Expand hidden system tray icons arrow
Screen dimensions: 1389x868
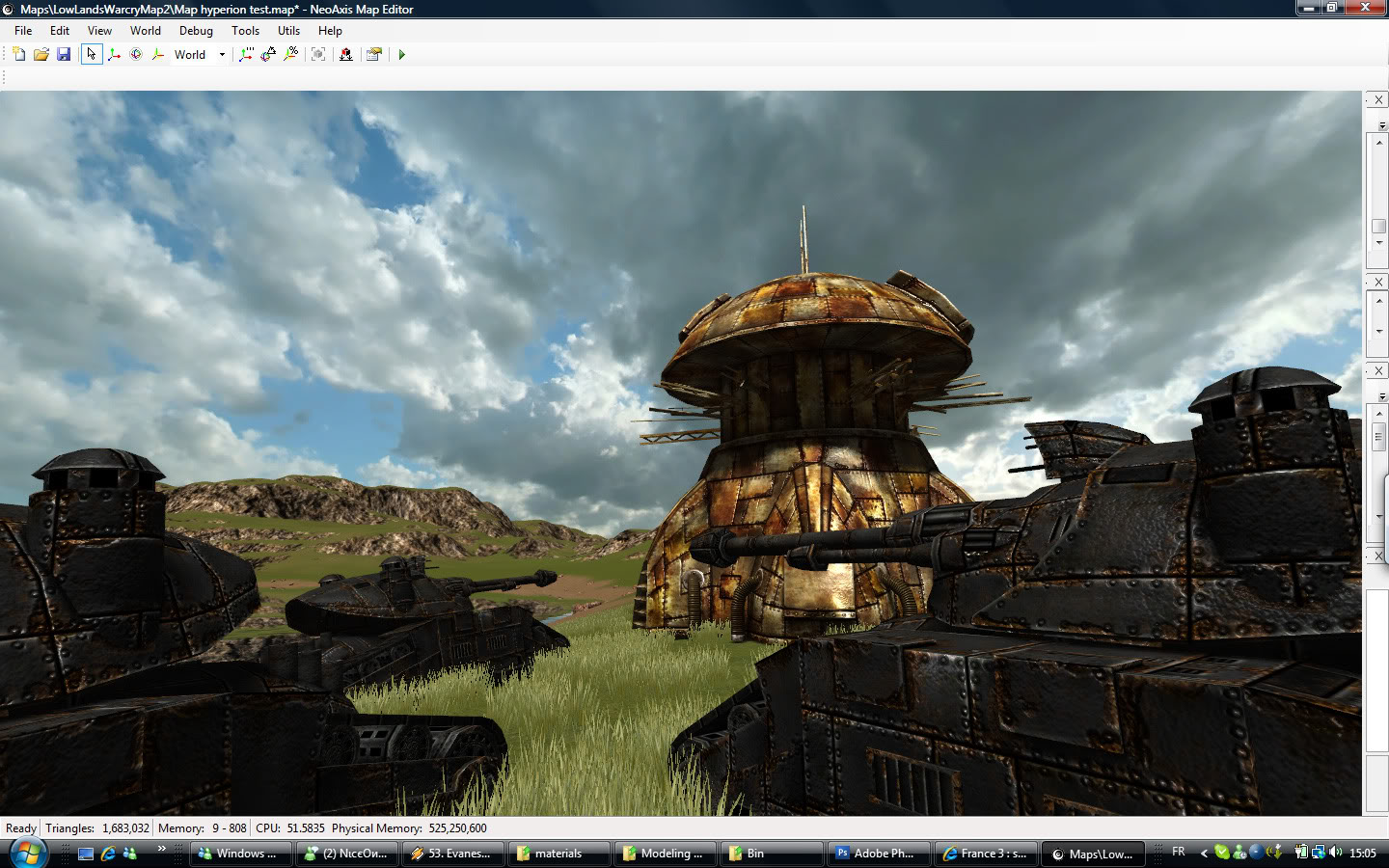[x=1204, y=853]
